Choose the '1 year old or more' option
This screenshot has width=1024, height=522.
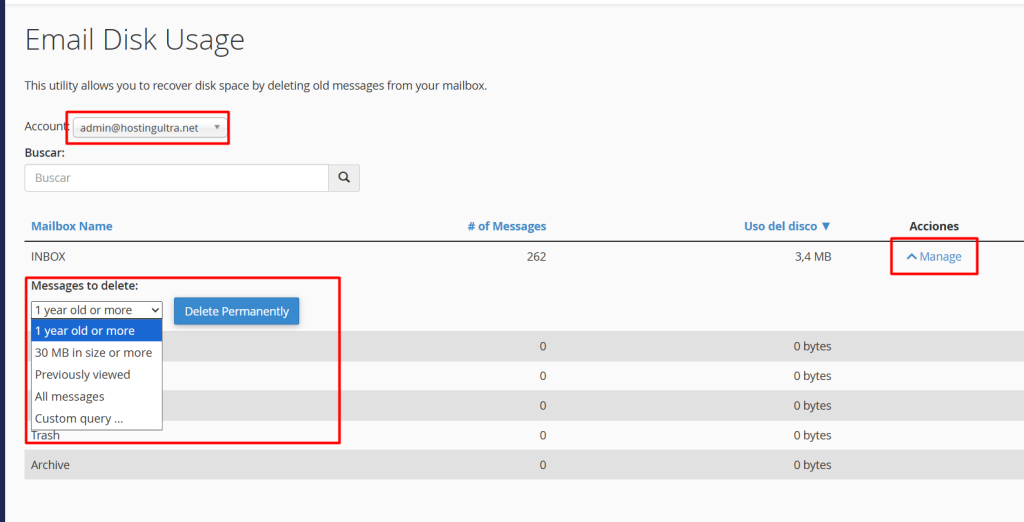(x=85, y=331)
